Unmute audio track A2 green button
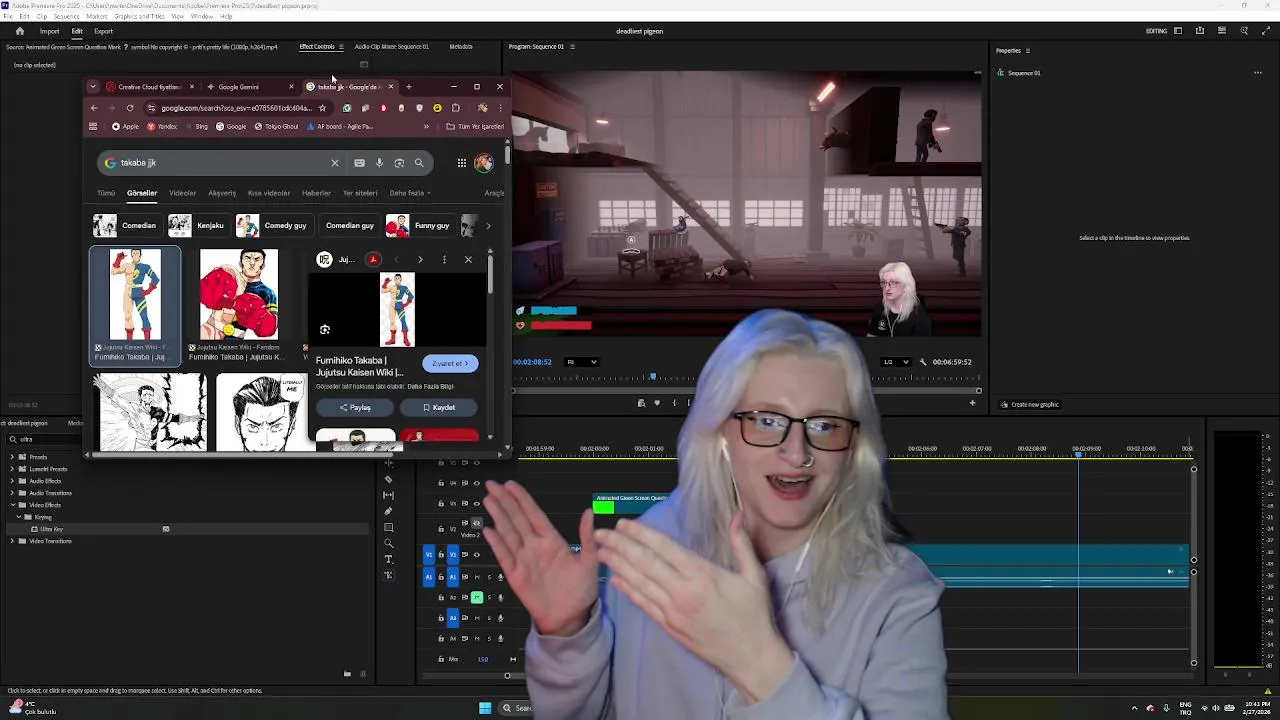Viewport: 1280px width, 720px height. click(476, 597)
